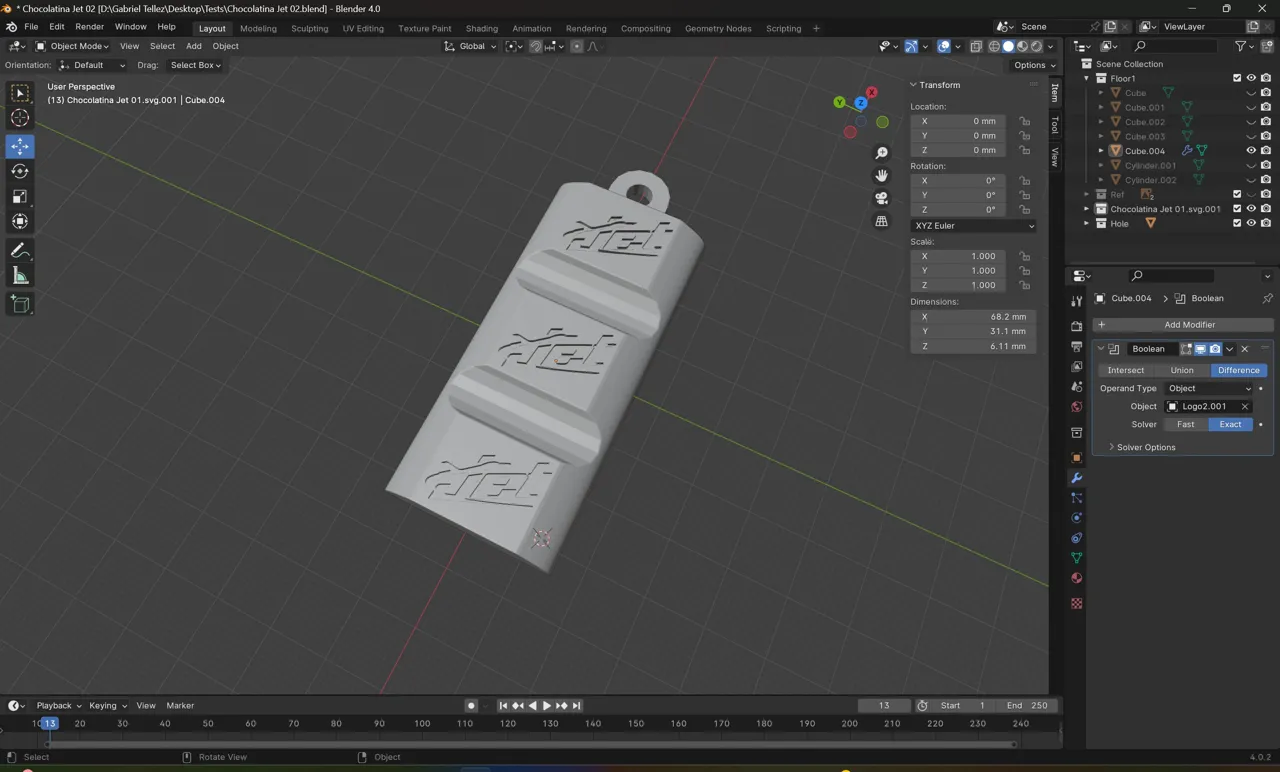Open the Edit menu
Image resolution: width=1280 pixels, height=772 pixels.
(x=56, y=28)
